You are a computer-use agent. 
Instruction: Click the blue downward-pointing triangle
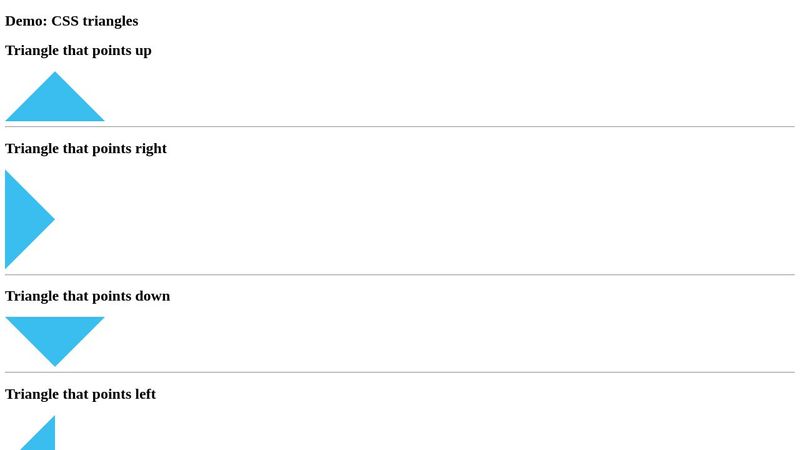55,334
